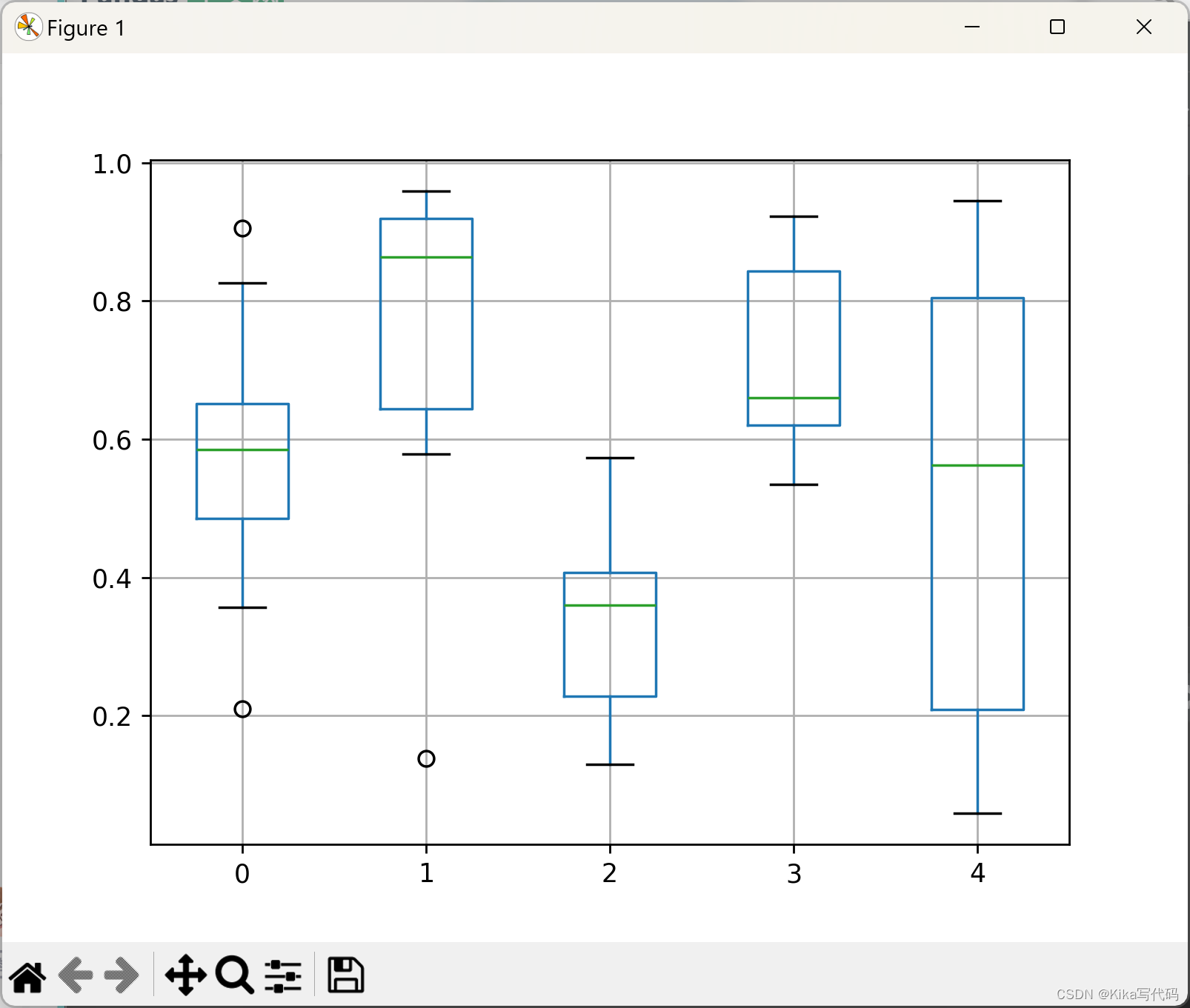Click upper outlier circle of box 0
This screenshot has width=1190, height=1008.
[x=242, y=228]
